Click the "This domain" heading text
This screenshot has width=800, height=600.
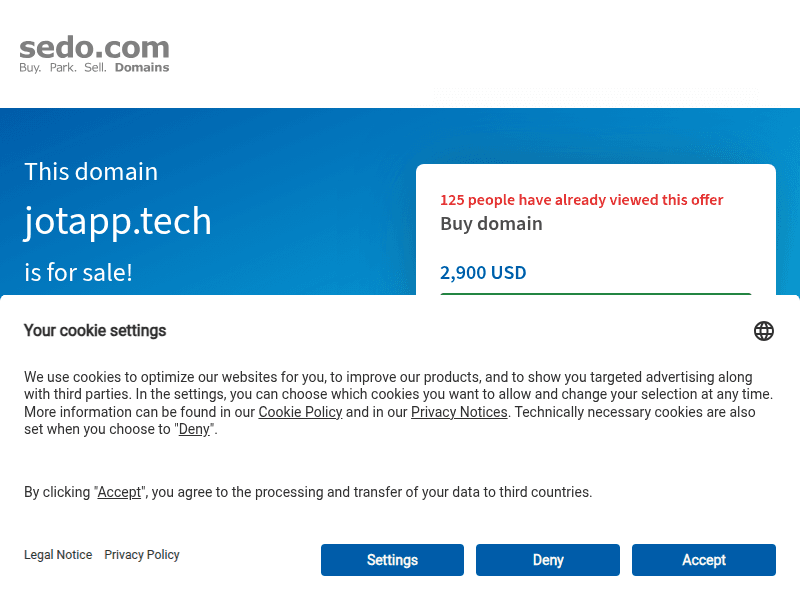tap(91, 171)
